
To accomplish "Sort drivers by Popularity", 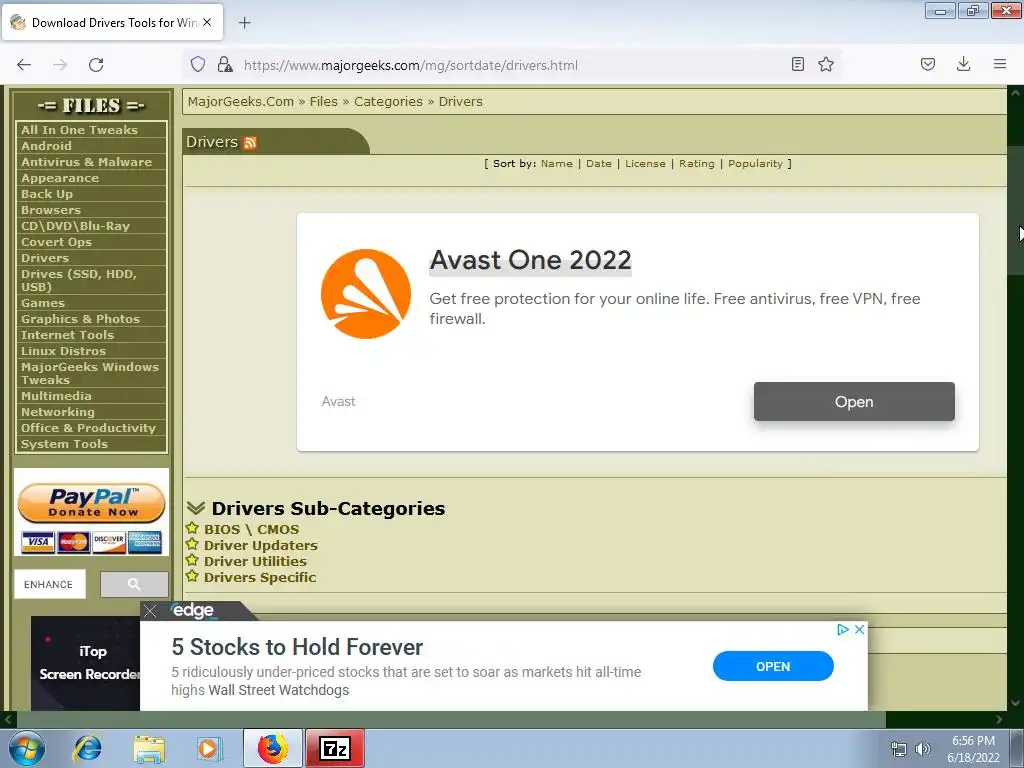I will (x=755, y=163).
